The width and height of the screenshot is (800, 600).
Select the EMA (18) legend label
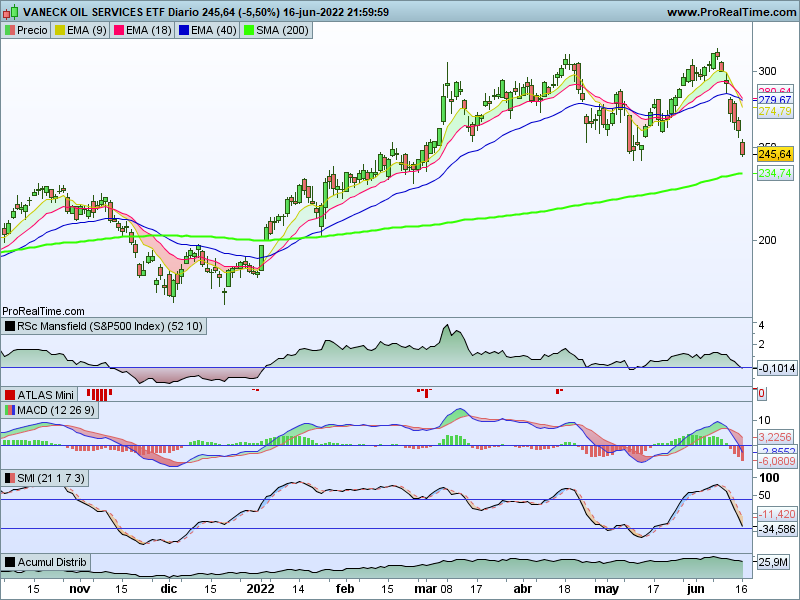(x=148, y=31)
